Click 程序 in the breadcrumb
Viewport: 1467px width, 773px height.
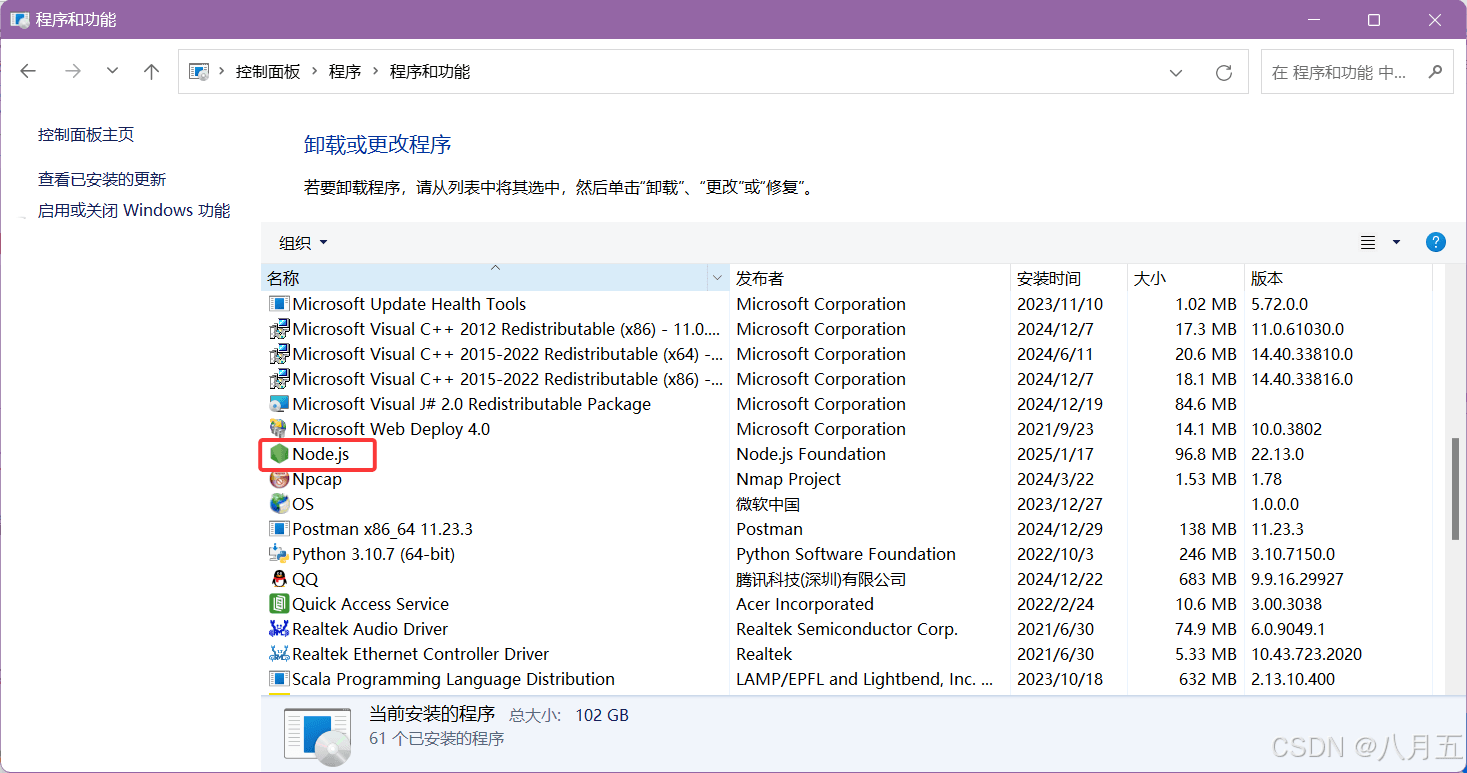coord(345,72)
